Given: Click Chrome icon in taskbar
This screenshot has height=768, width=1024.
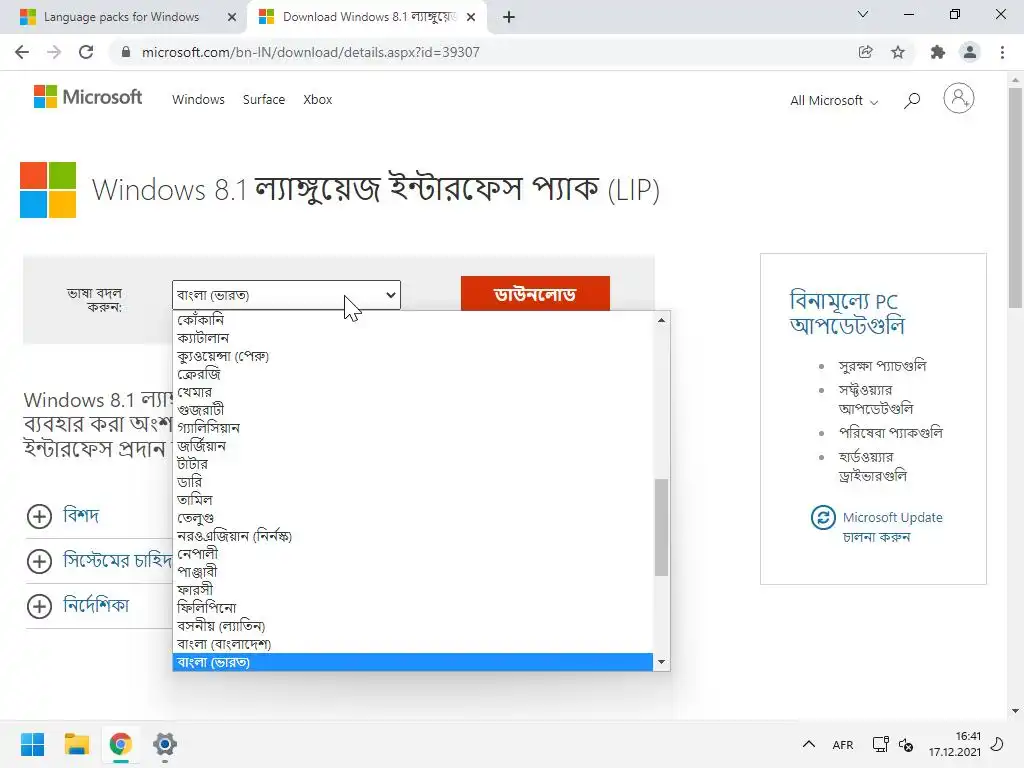Looking at the screenshot, I should click(x=121, y=744).
